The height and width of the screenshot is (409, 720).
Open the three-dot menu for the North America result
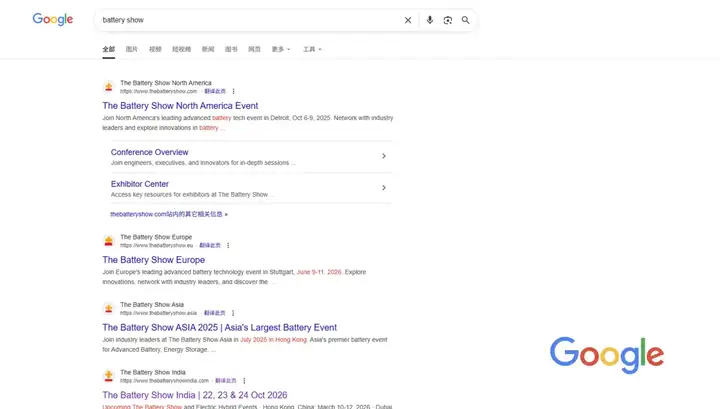[x=234, y=91]
